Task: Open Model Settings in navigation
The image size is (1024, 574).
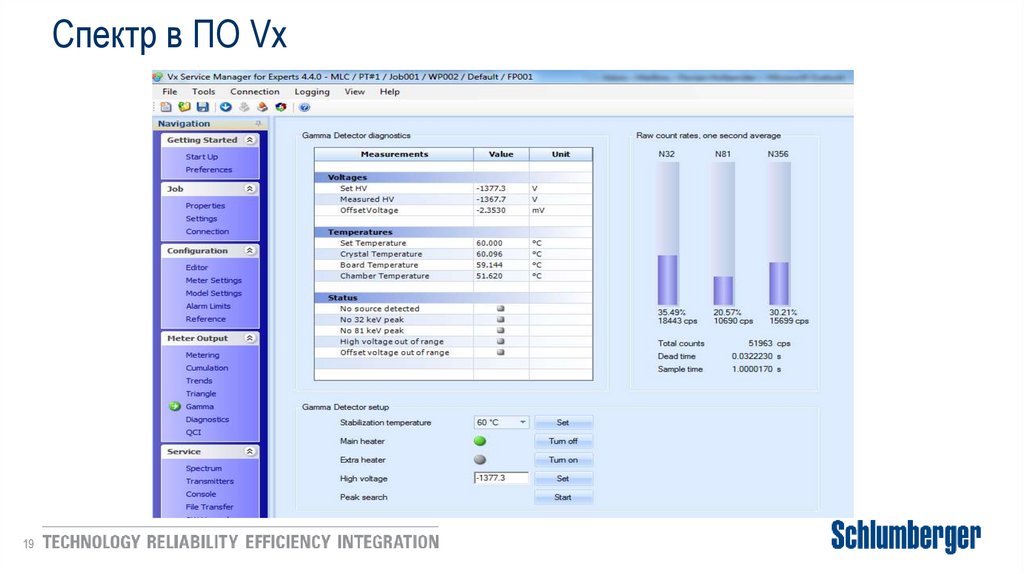Action: [x=214, y=293]
